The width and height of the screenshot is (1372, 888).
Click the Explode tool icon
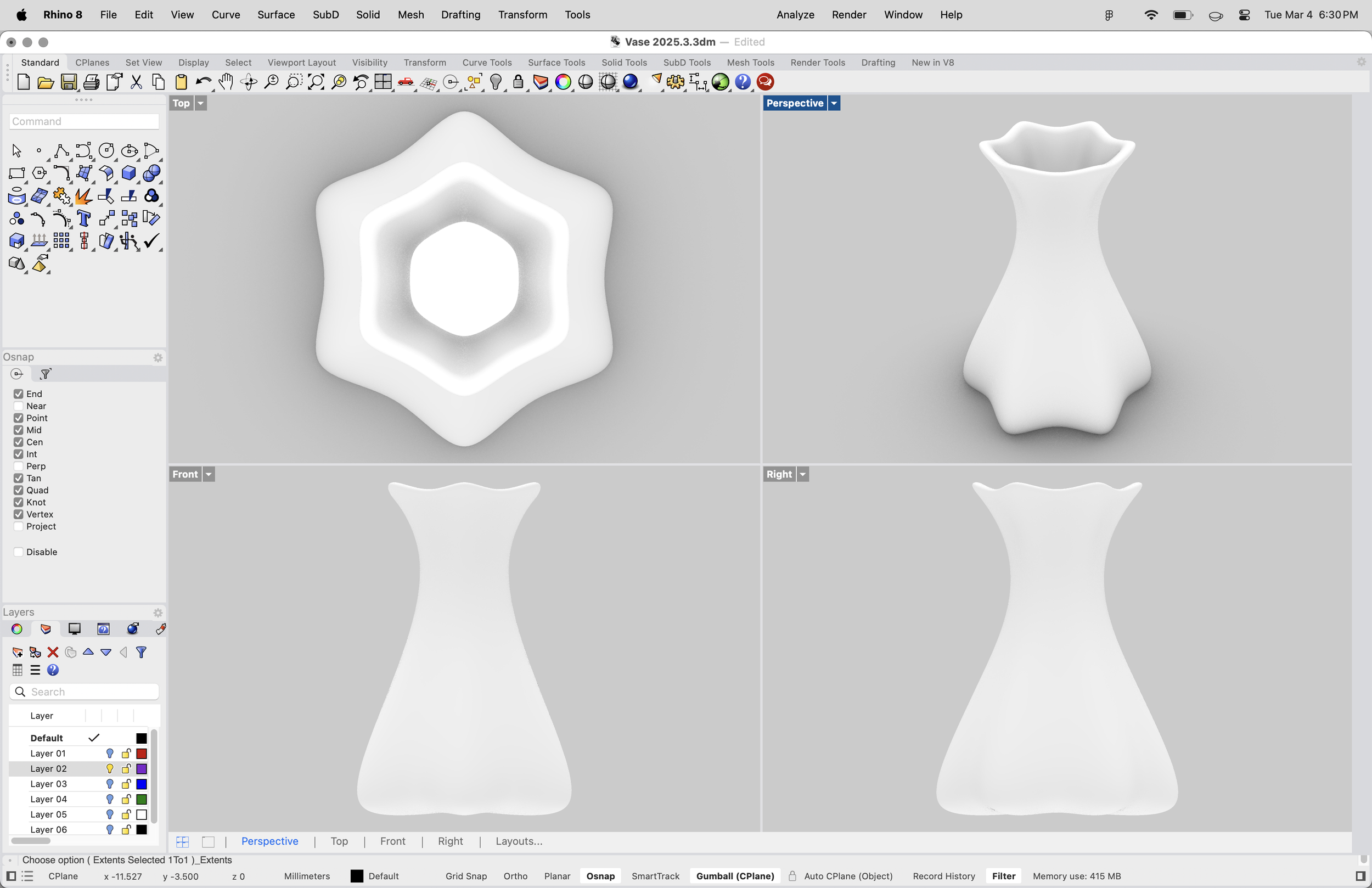[x=83, y=196]
